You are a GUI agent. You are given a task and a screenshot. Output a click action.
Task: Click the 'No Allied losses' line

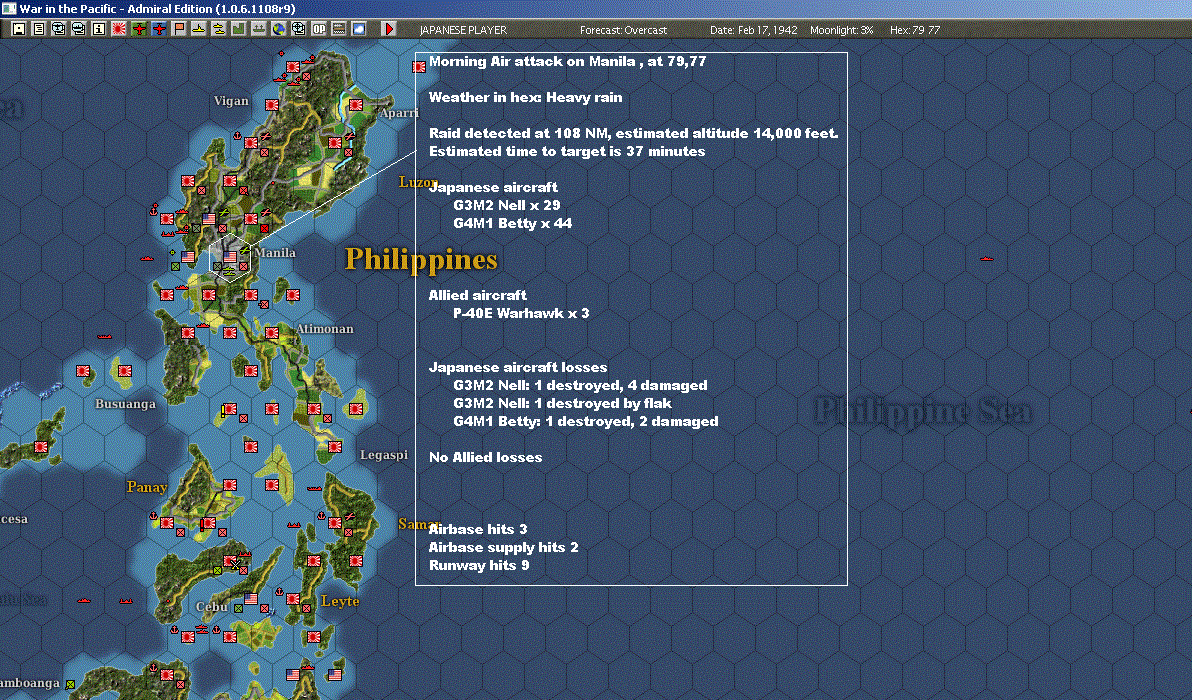[x=485, y=458]
